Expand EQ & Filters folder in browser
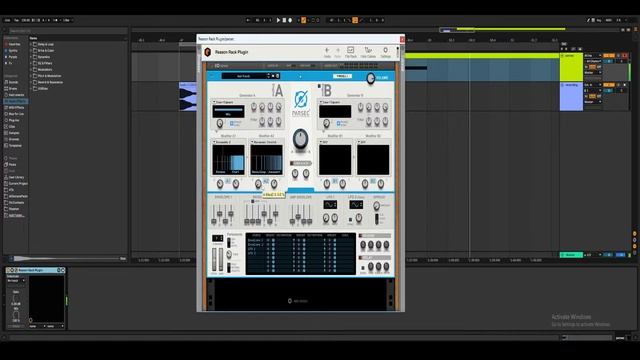640x360 pixels. [31, 63]
